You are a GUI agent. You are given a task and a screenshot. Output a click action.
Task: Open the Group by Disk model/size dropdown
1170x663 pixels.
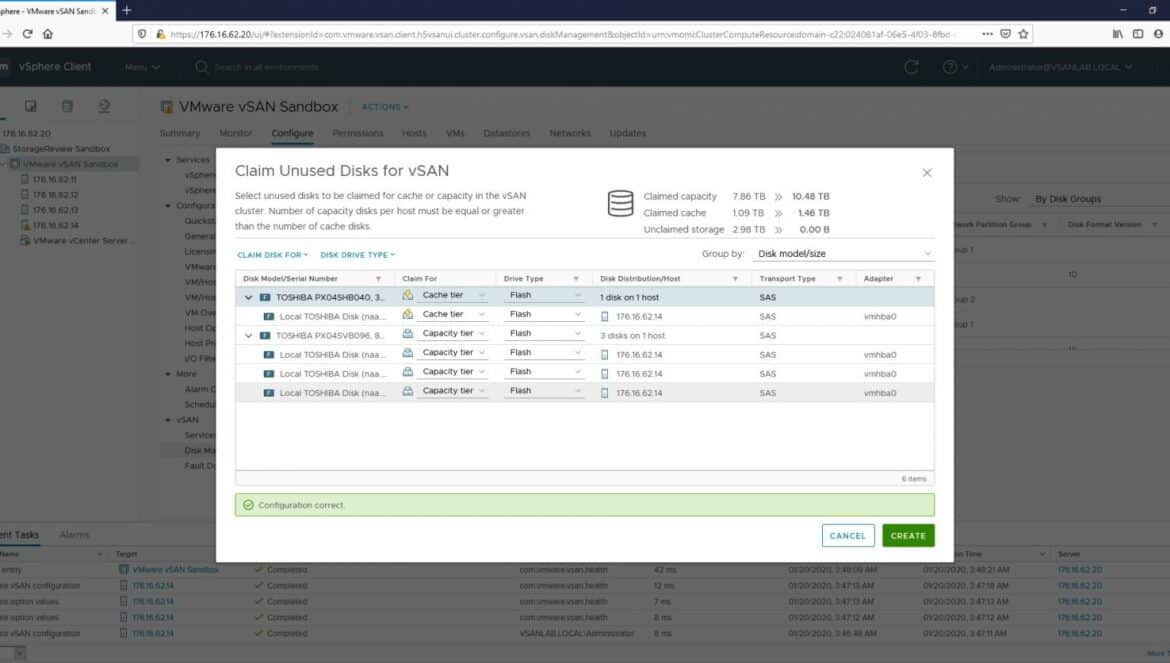coord(843,254)
